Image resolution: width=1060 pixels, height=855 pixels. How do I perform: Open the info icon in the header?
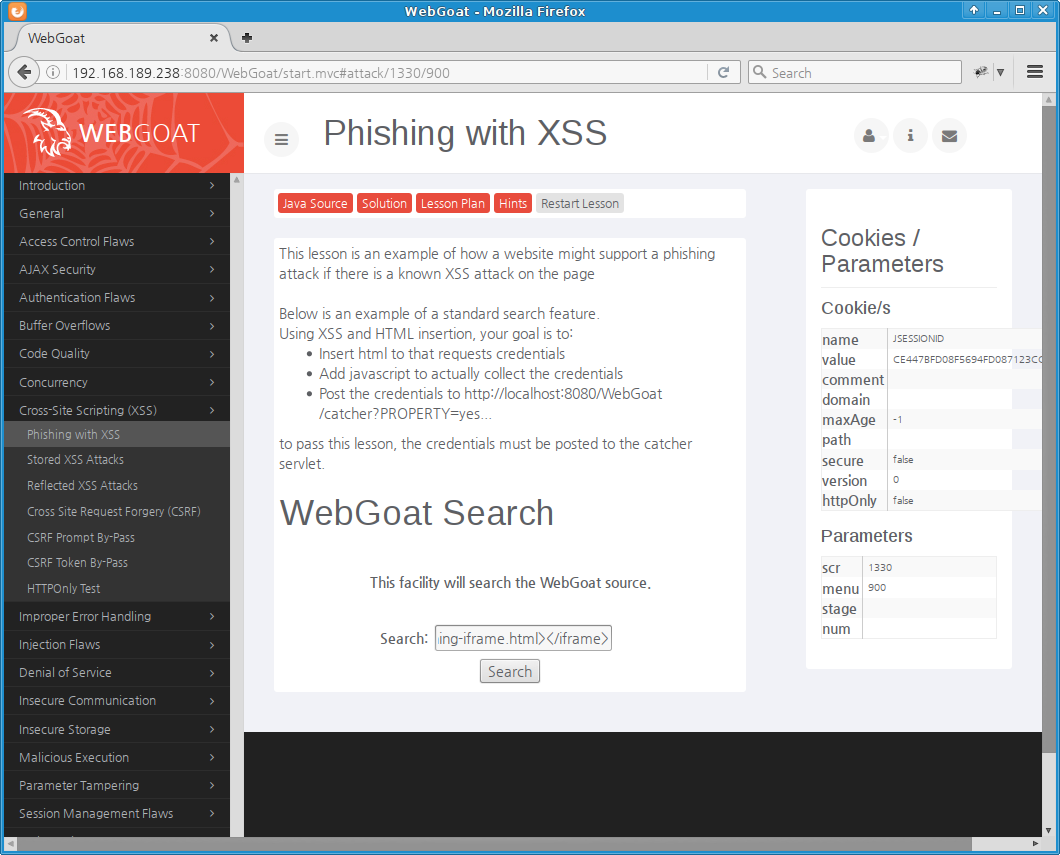[x=910, y=136]
